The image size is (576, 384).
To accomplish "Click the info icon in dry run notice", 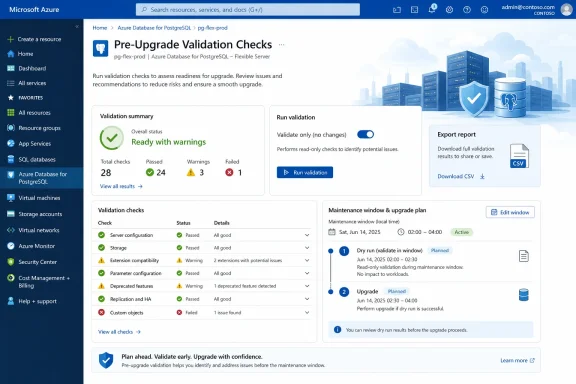I will click(337, 330).
